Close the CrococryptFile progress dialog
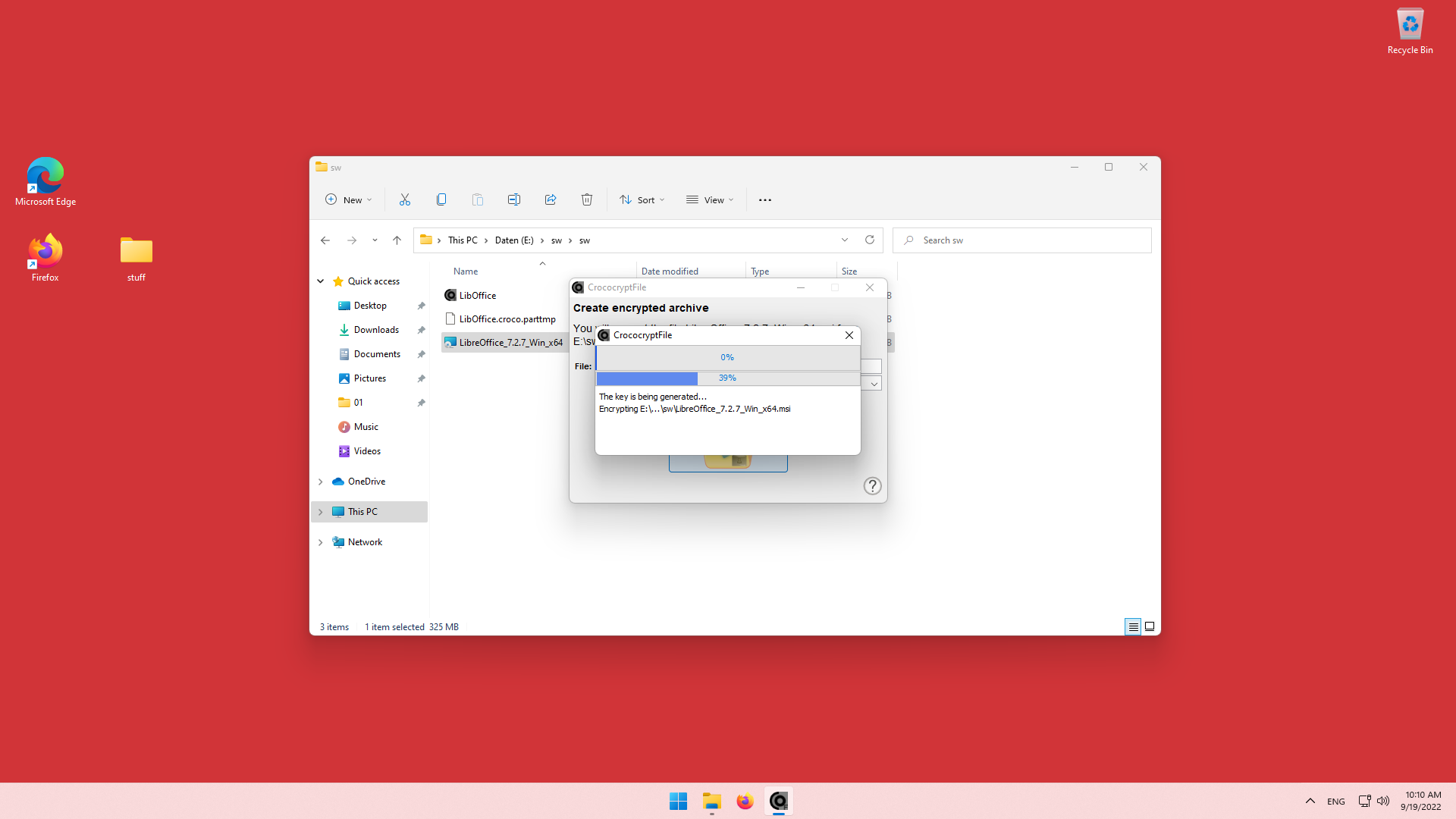This screenshot has width=1456, height=819. 849,335
